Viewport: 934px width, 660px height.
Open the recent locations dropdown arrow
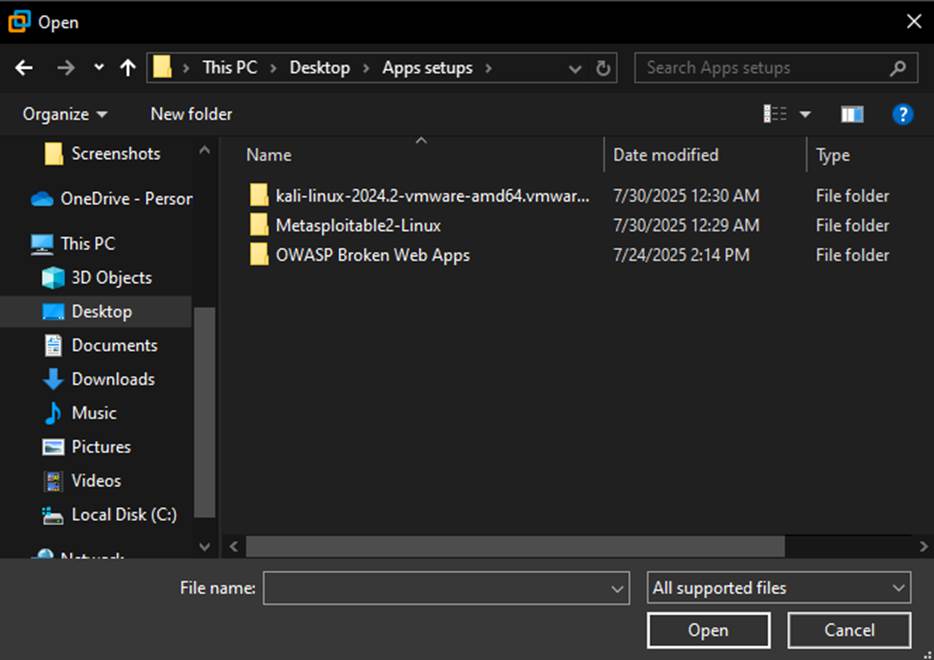tap(99, 67)
